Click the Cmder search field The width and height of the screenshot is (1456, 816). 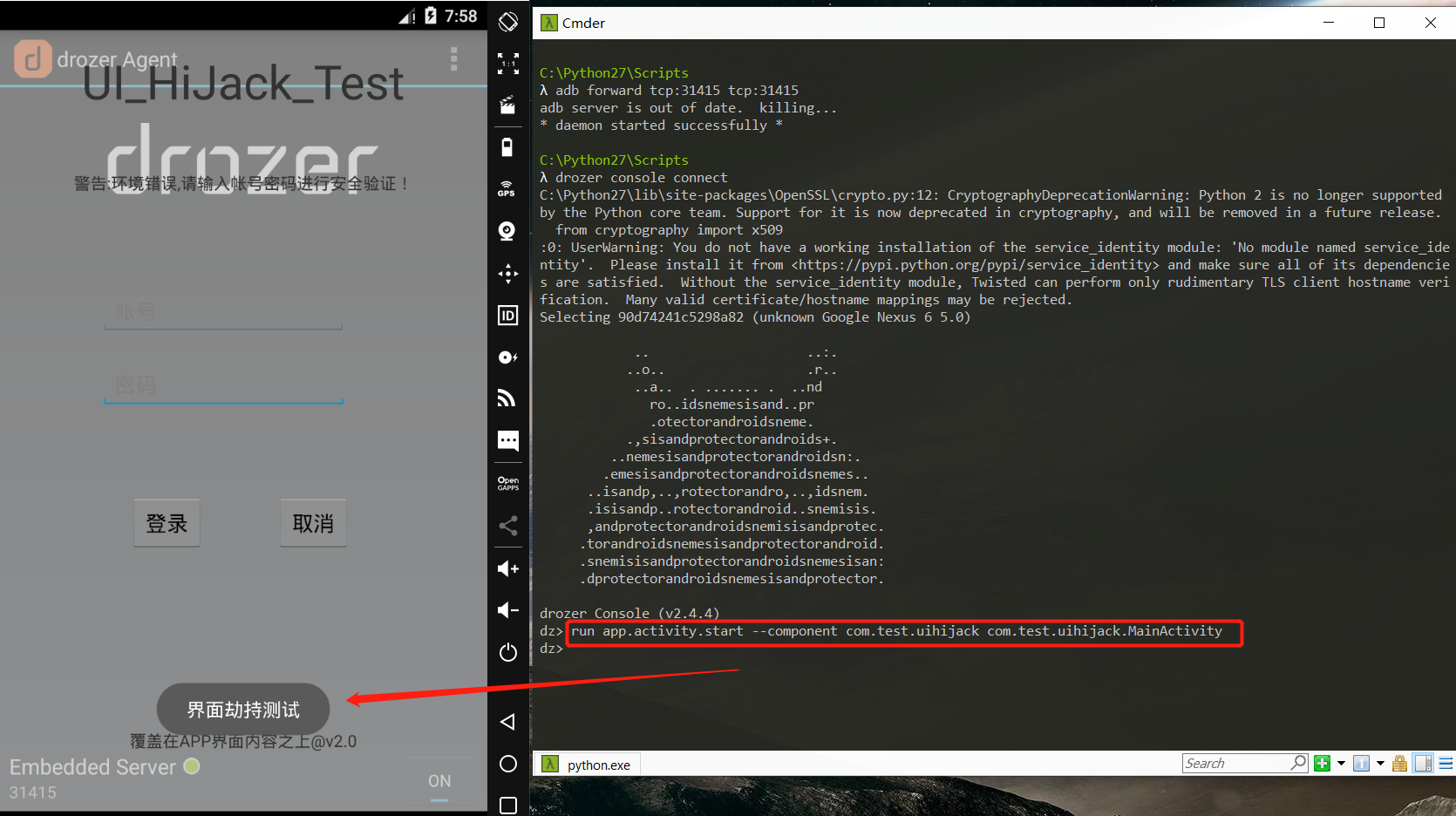1238,763
